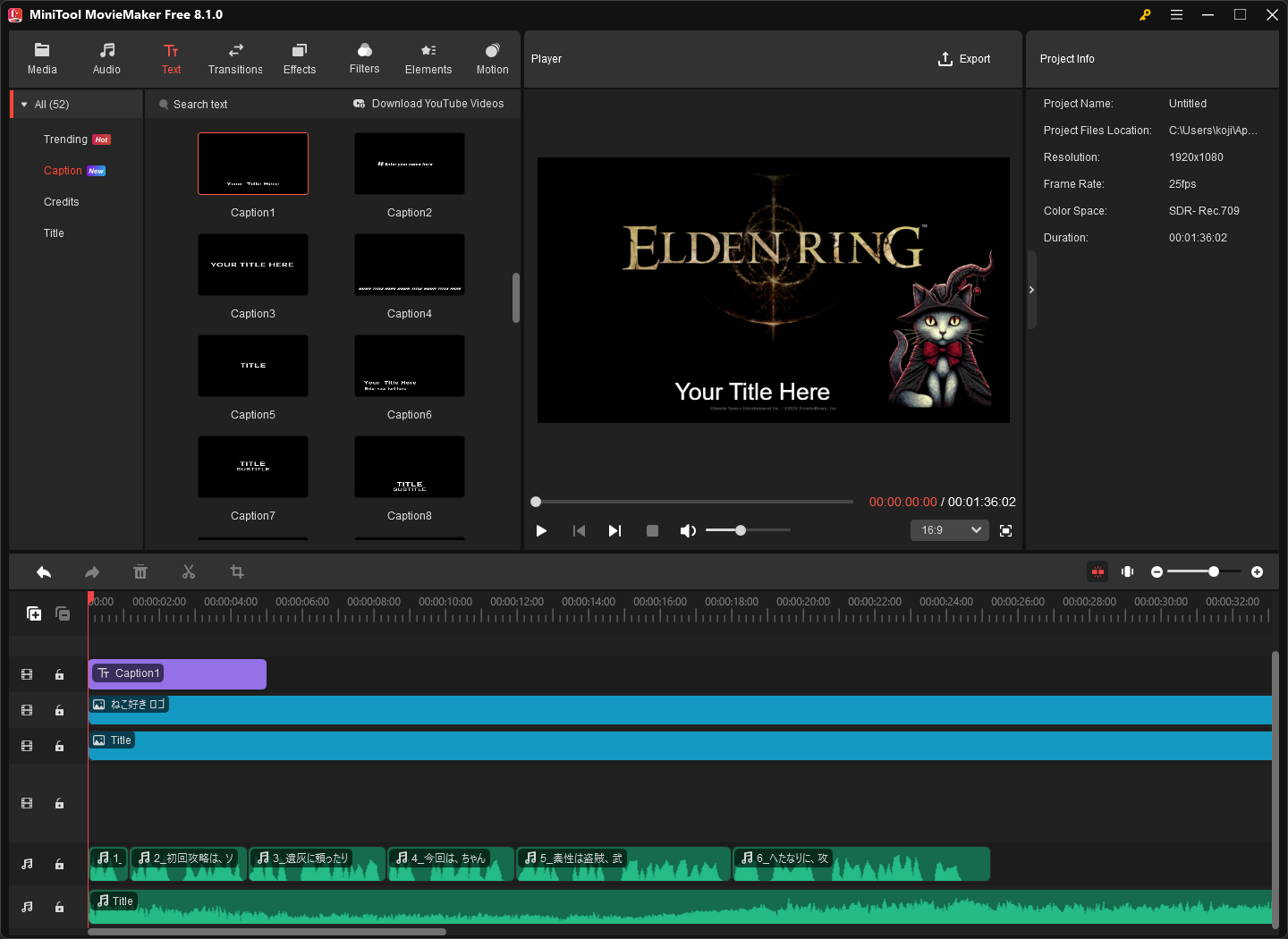Viewport: 1288px width, 939px height.
Task: Open the Elements tab
Action: point(428,59)
